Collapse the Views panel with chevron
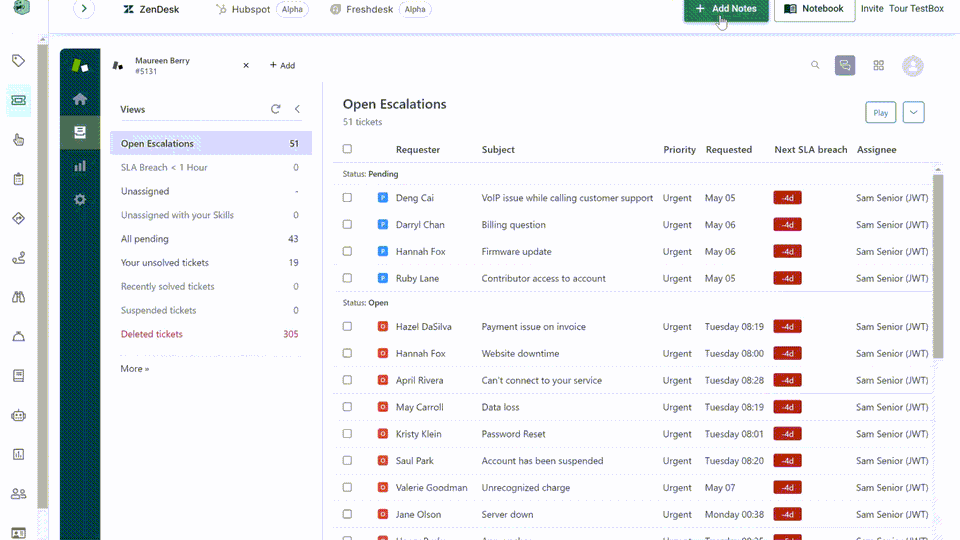This screenshot has width=960, height=540. [297, 109]
